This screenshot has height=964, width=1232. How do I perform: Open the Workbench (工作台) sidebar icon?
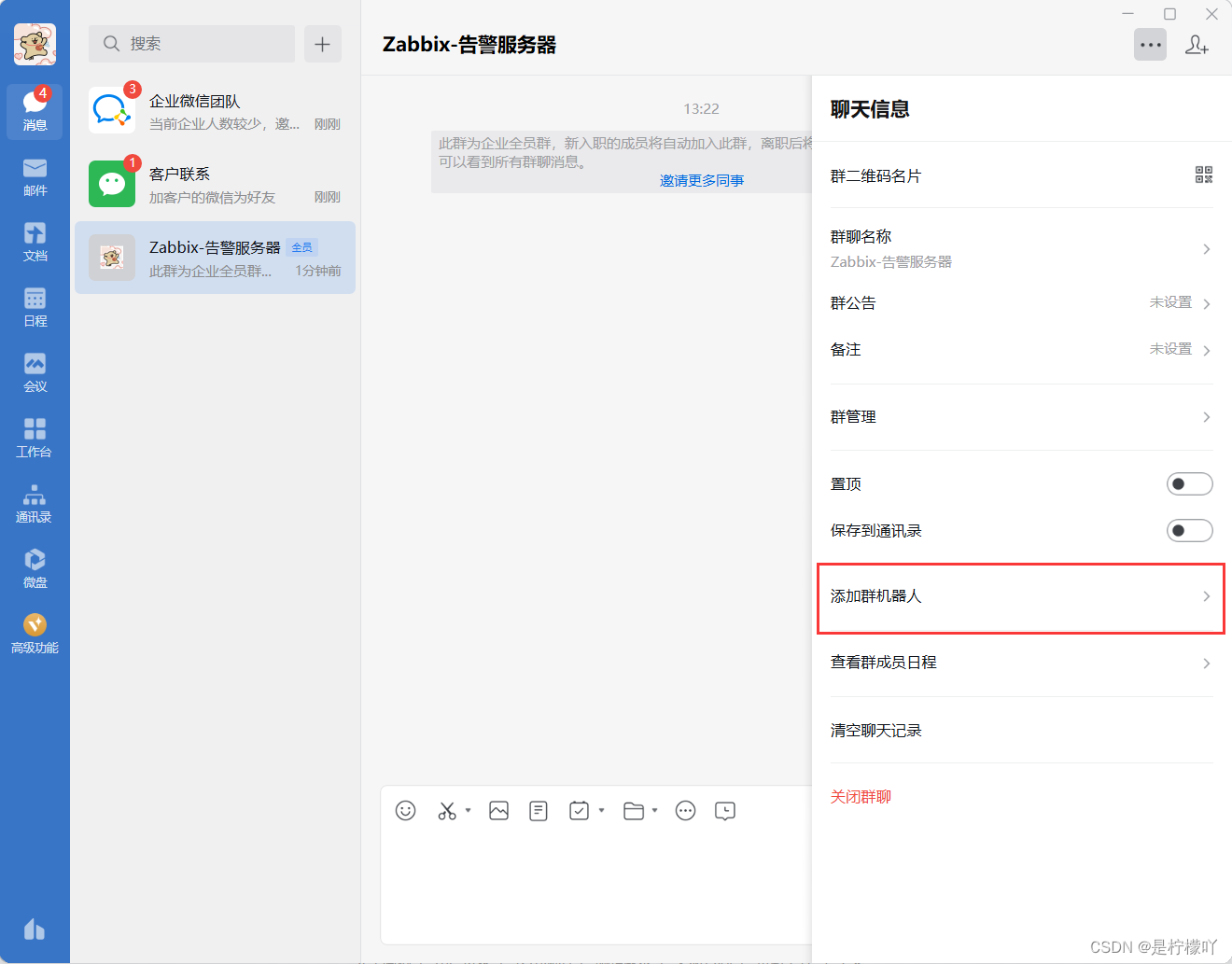35,438
